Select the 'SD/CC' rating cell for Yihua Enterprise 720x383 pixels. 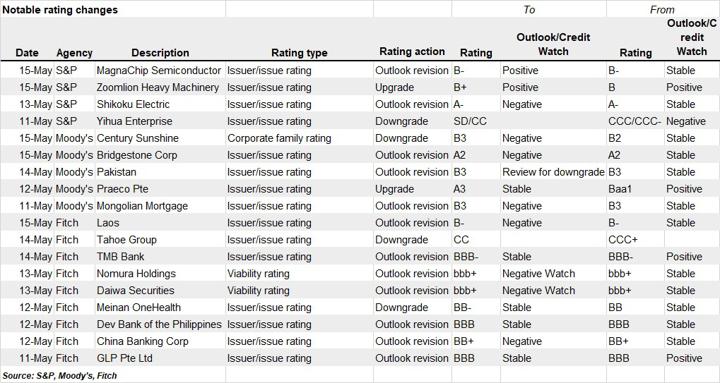[476, 122]
